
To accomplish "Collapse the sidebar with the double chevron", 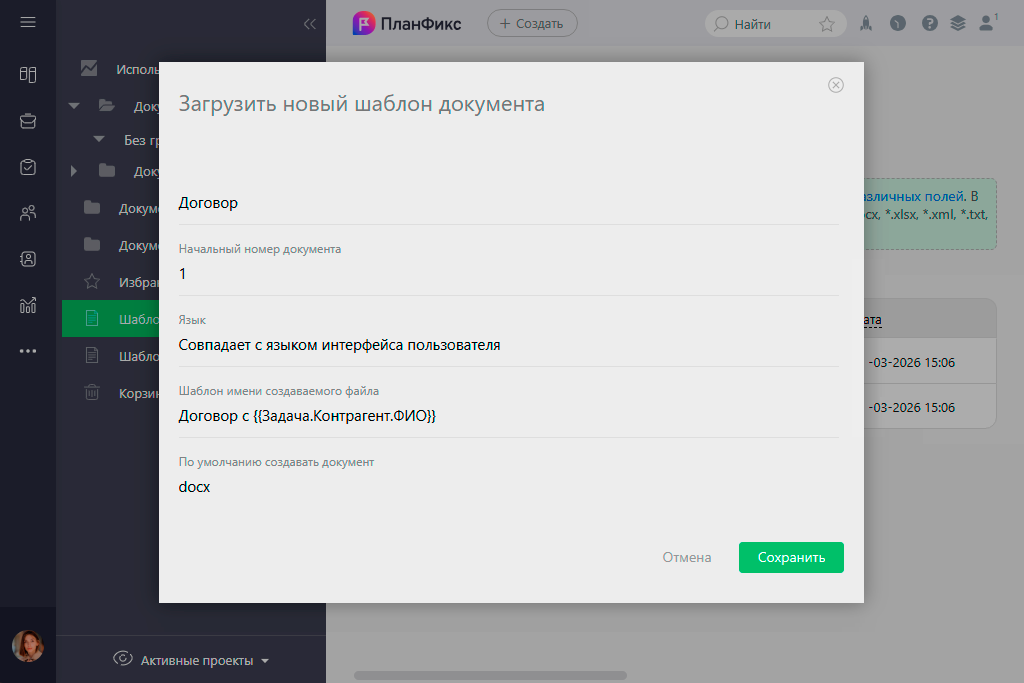I will coord(309,25).
